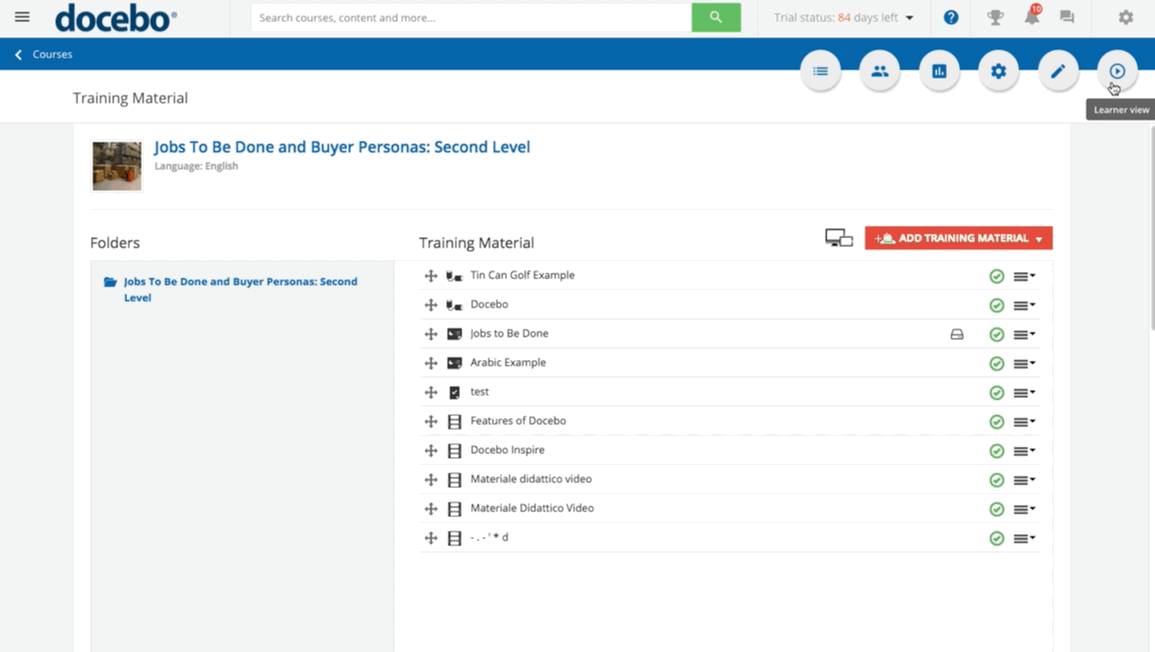Open the notifications bell
The image size is (1155, 652).
[x=1032, y=16]
